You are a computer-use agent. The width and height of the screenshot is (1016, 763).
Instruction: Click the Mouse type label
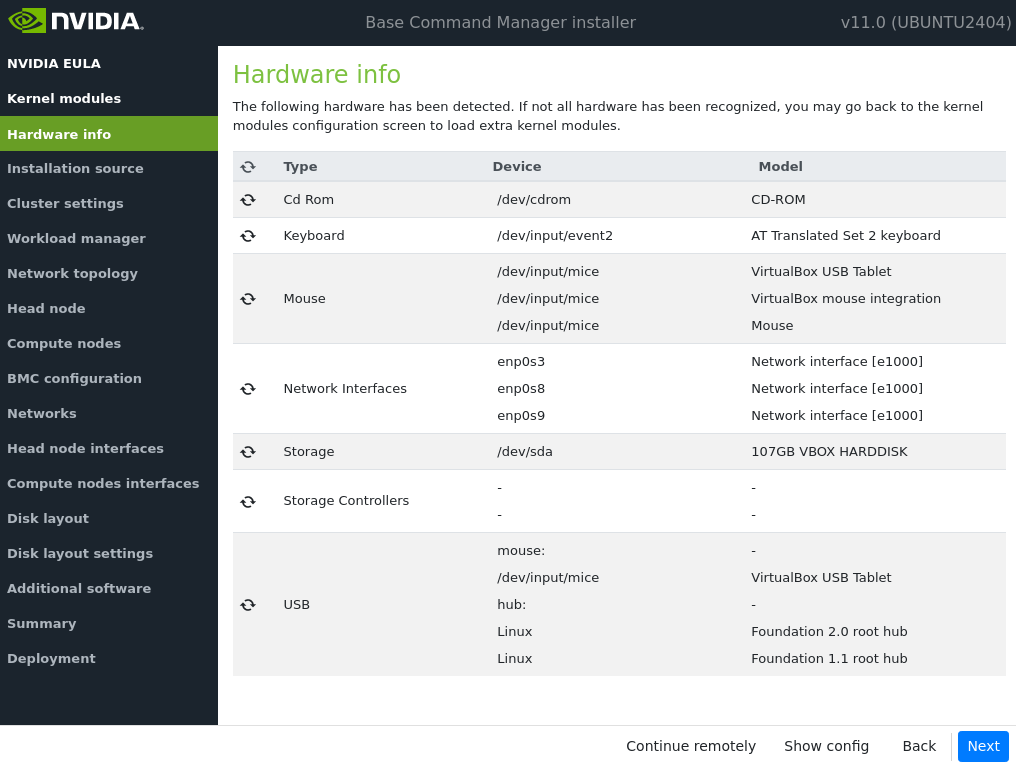[305, 299]
